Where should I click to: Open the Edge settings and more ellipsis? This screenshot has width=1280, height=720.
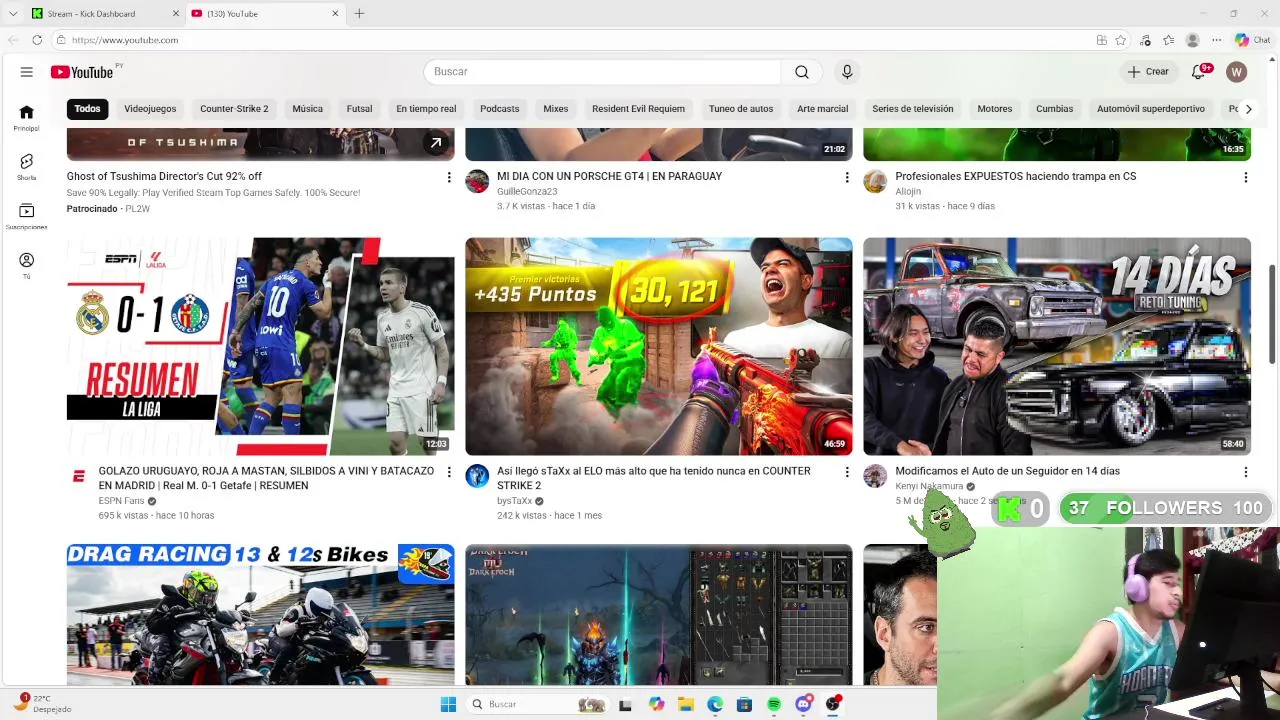coord(1217,40)
